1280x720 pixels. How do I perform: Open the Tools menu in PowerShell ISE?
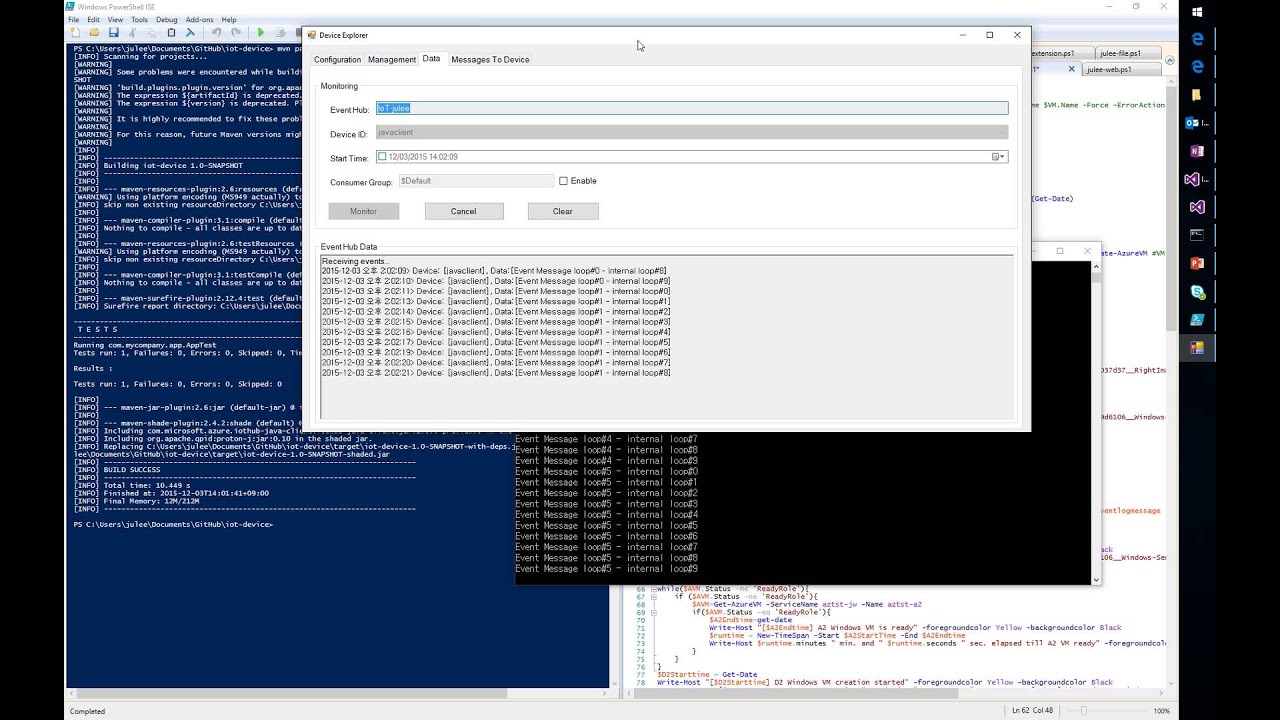[x=140, y=19]
